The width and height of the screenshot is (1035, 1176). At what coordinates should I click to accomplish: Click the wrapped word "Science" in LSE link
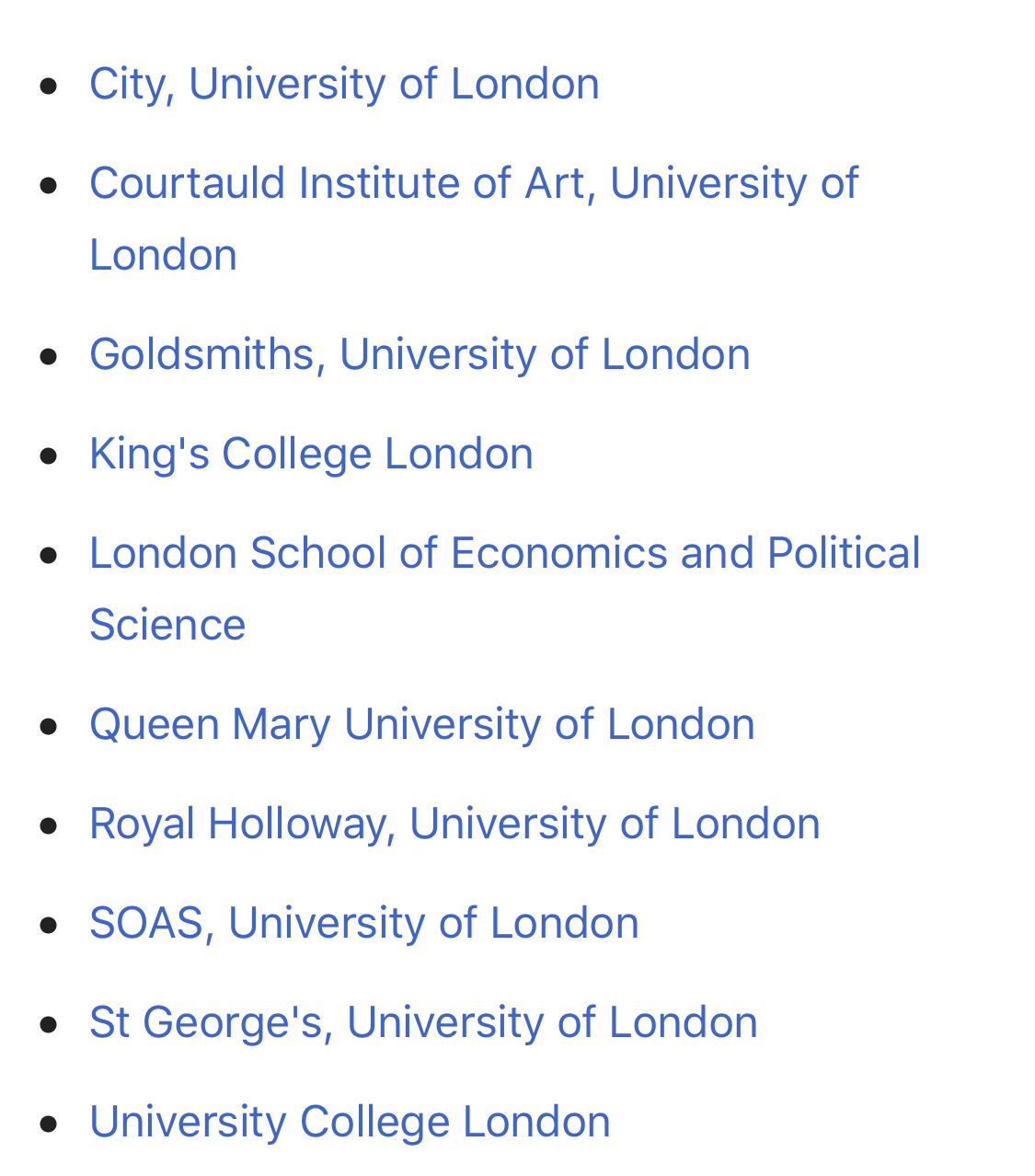[167, 625]
